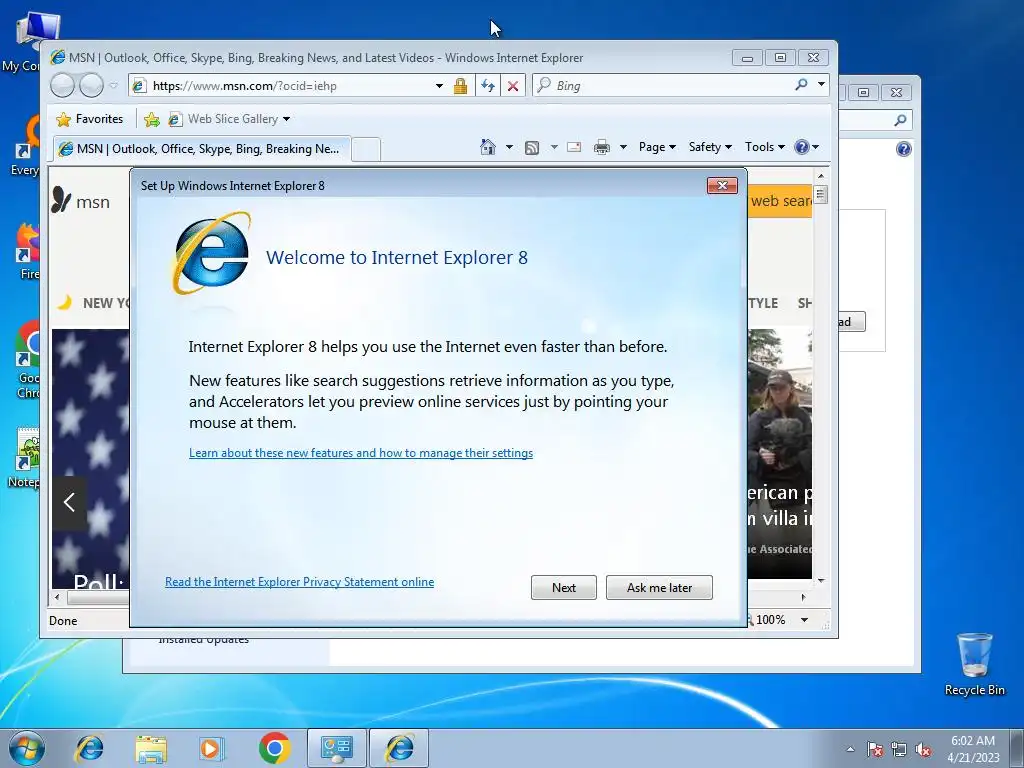
Task: Expand the Feeds dropdown arrow
Action: 554,147
